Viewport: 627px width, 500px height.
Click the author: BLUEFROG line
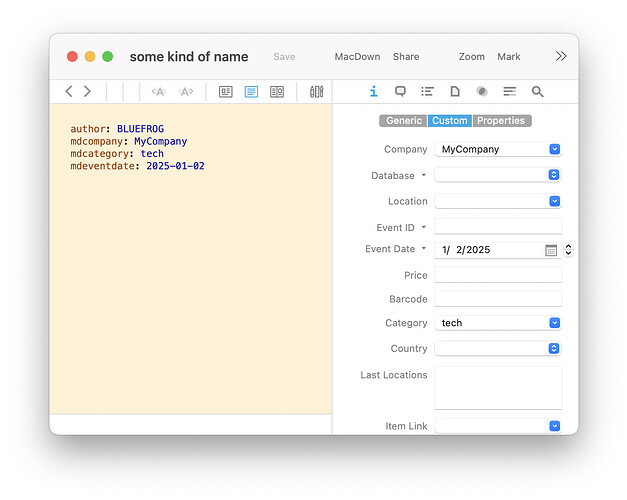(117, 129)
